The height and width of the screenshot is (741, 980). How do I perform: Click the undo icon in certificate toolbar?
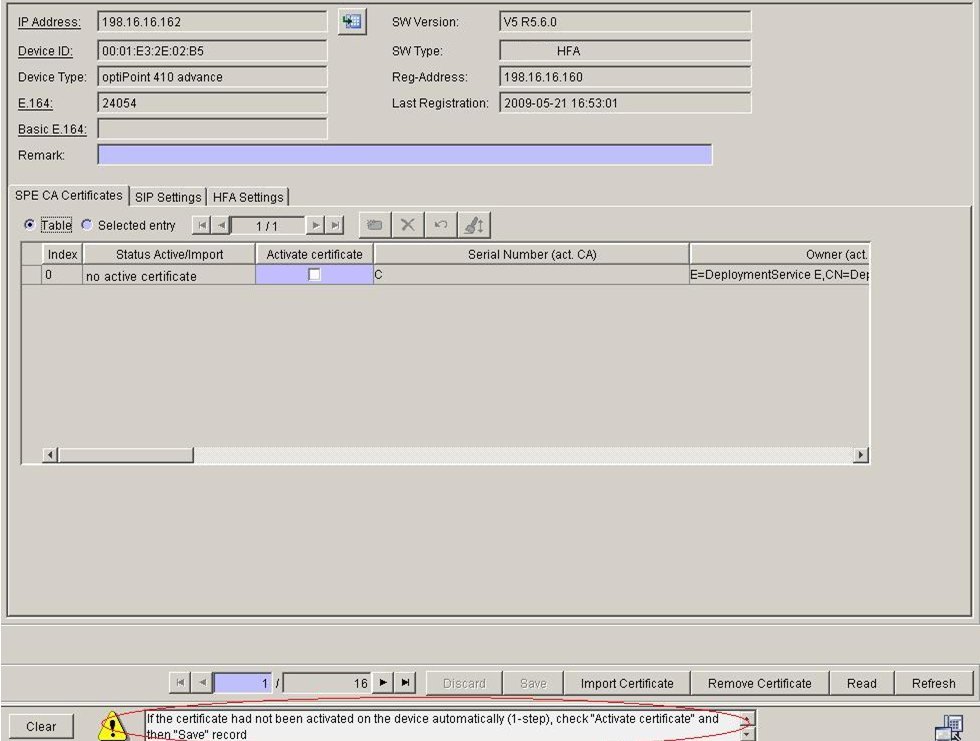pos(441,225)
